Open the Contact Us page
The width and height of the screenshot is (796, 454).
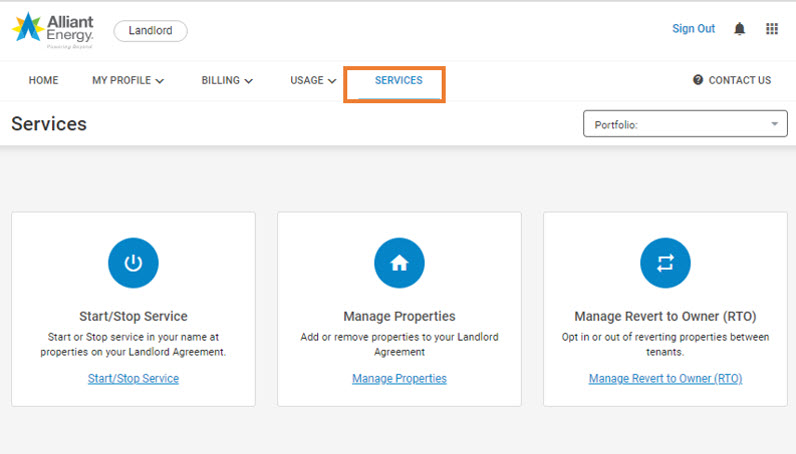click(x=740, y=80)
